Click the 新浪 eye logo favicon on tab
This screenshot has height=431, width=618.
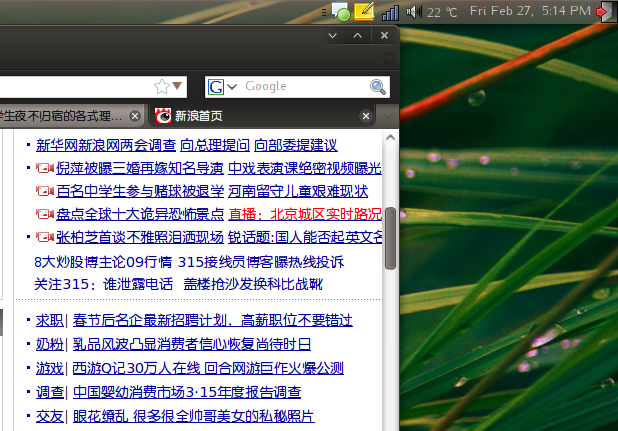pos(163,116)
